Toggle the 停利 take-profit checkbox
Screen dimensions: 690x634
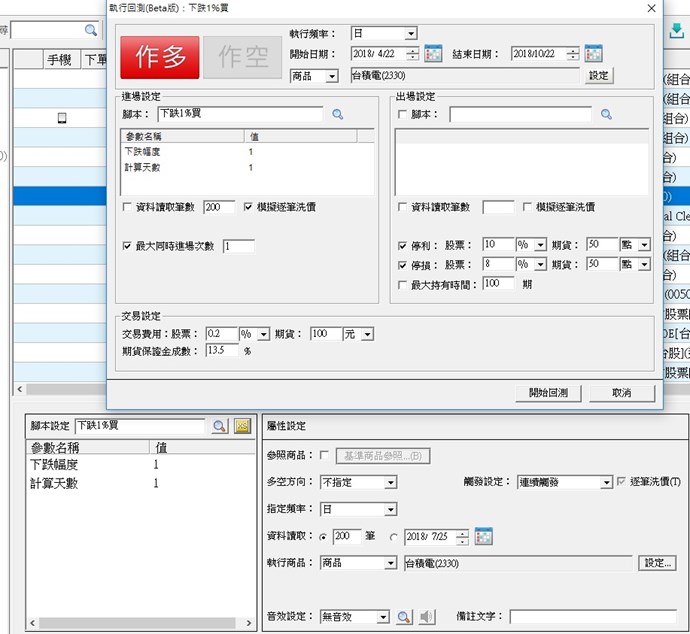[403, 245]
